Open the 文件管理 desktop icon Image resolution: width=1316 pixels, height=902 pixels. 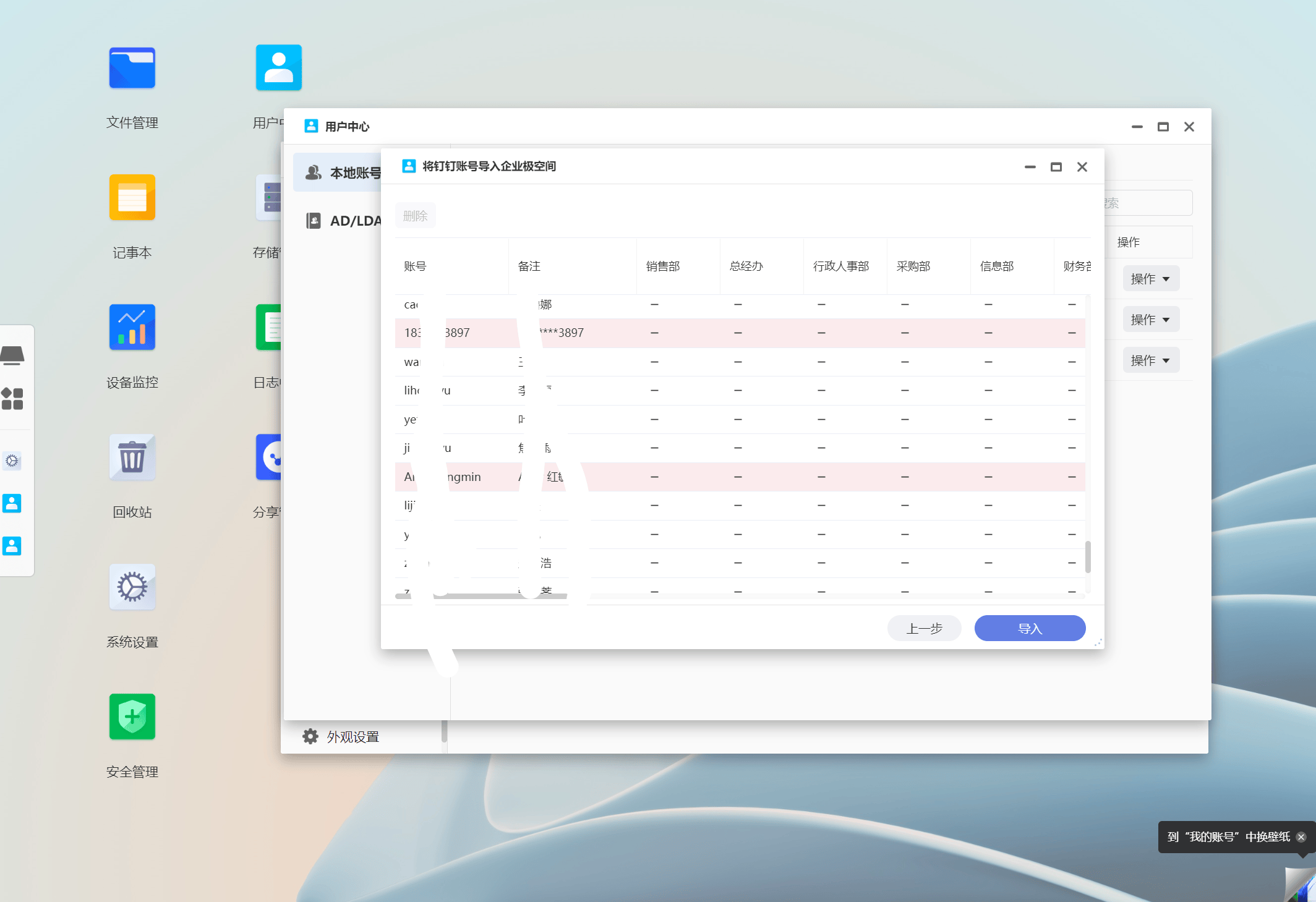(132, 68)
